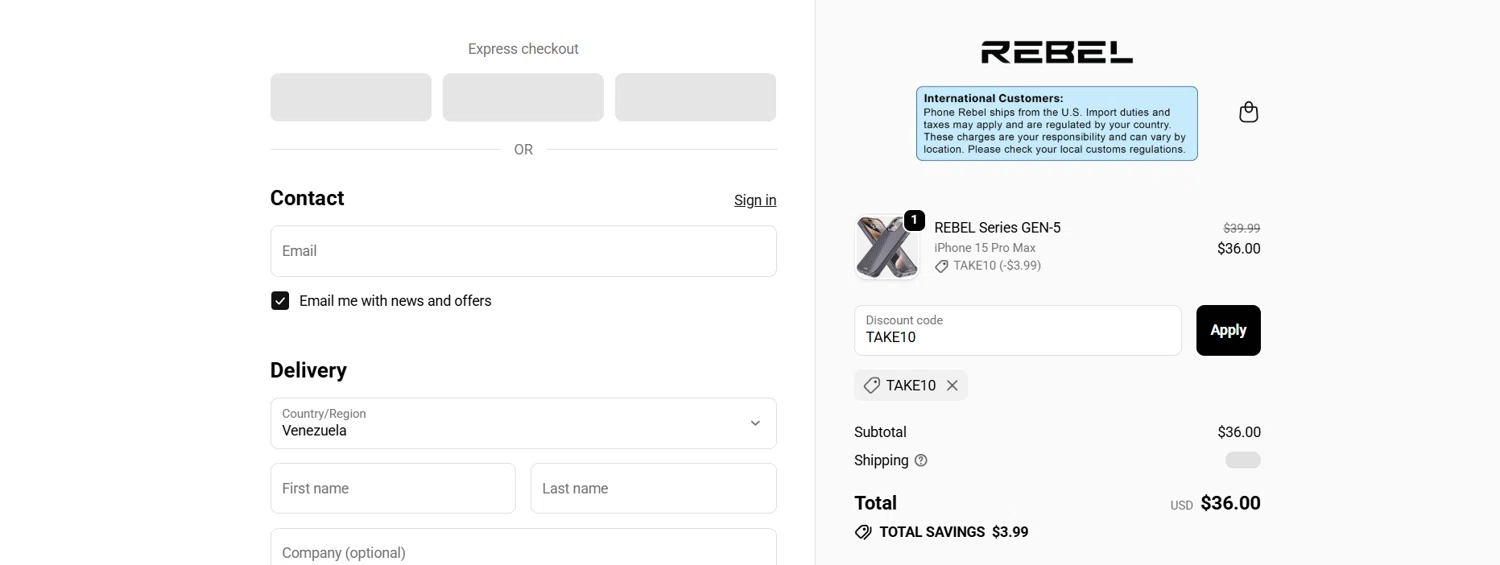
Task: Uncheck Email me with news and offers
Action: 280,301
